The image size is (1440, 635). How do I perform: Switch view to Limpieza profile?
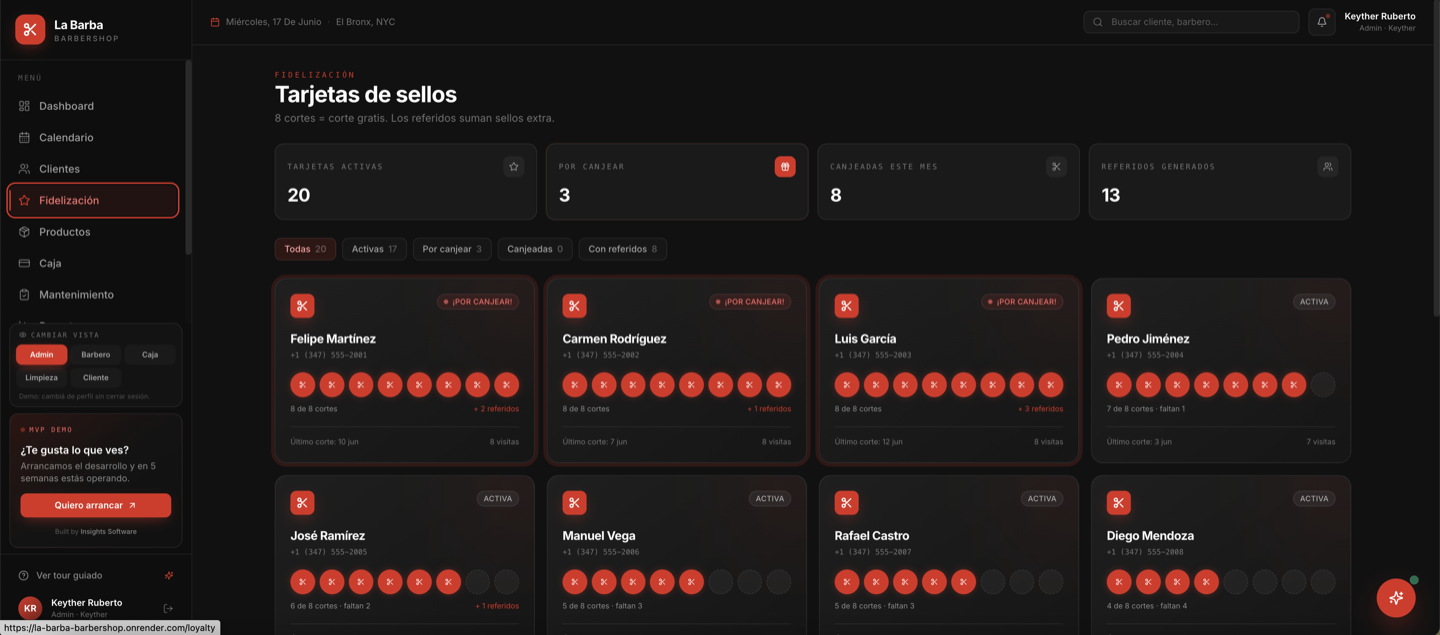pos(42,378)
